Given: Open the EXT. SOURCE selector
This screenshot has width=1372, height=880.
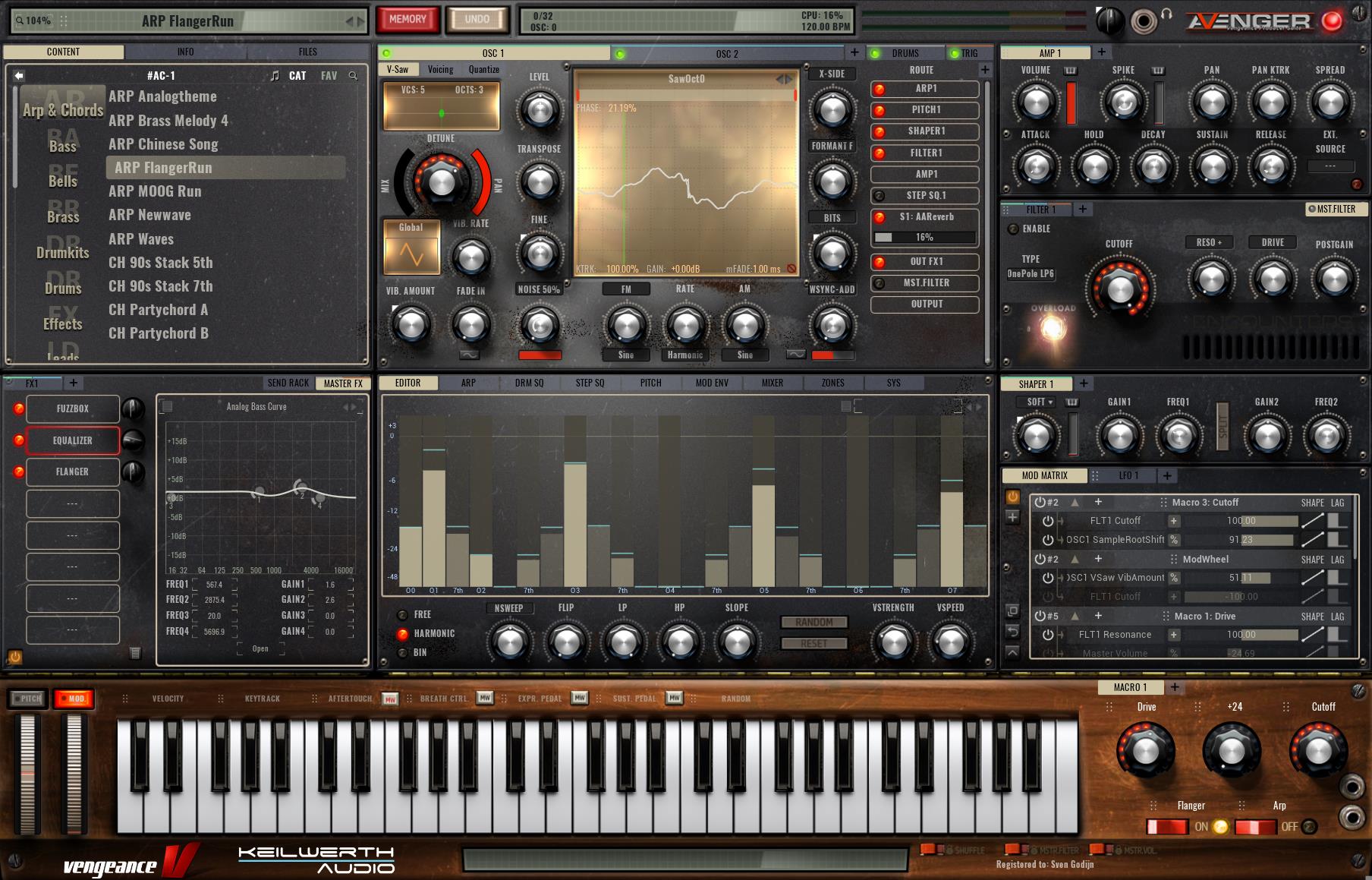Looking at the screenshot, I should click(x=1330, y=166).
